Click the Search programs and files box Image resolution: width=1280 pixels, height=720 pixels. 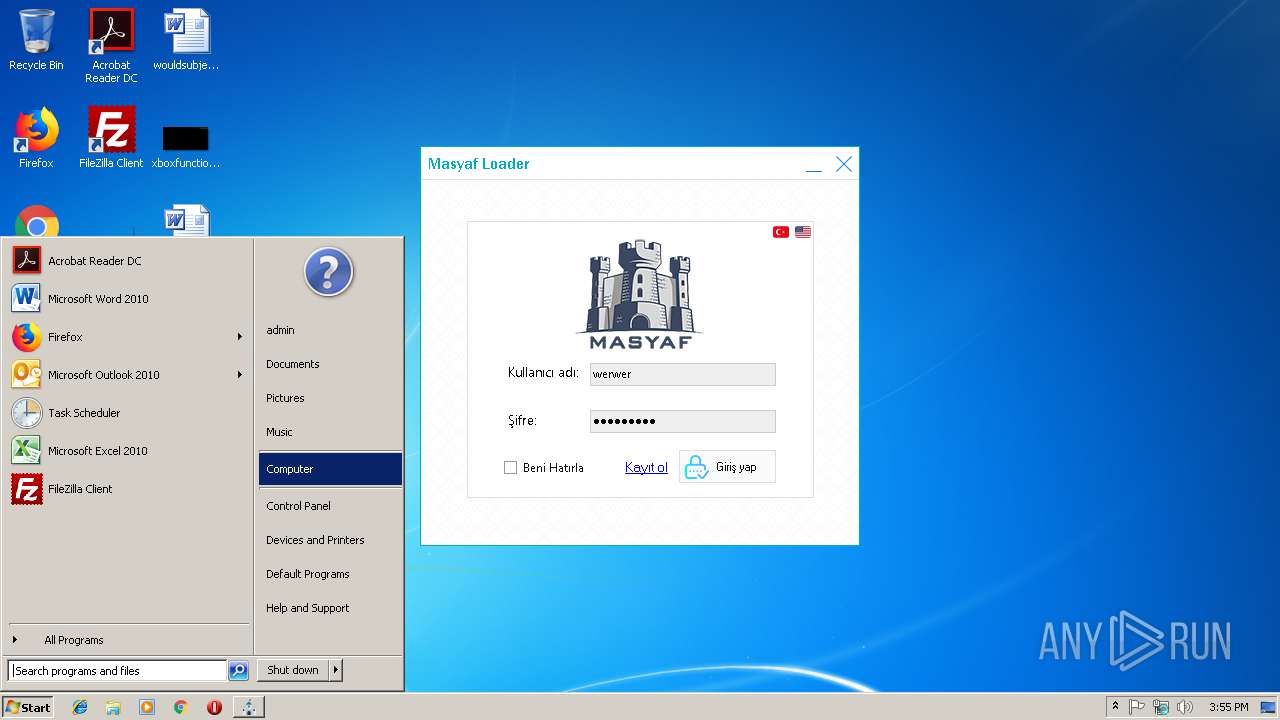(117, 671)
